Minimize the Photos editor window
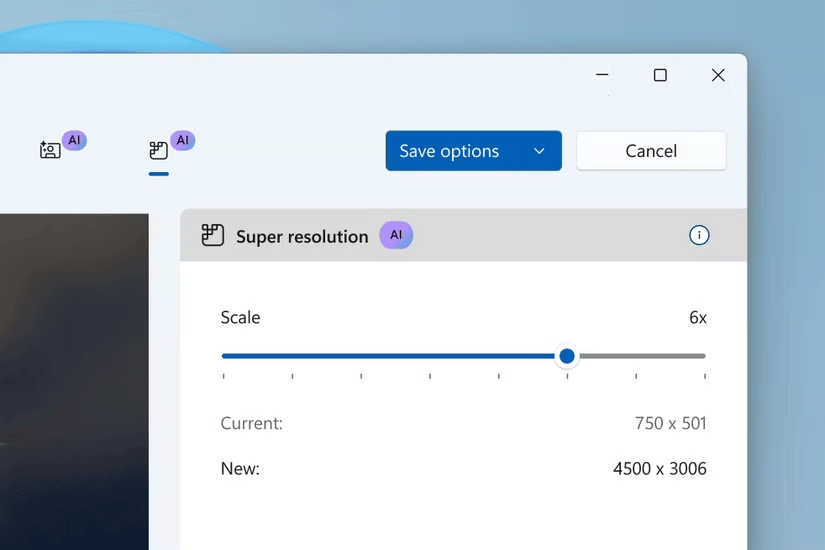This screenshot has width=825, height=550. [x=602, y=75]
